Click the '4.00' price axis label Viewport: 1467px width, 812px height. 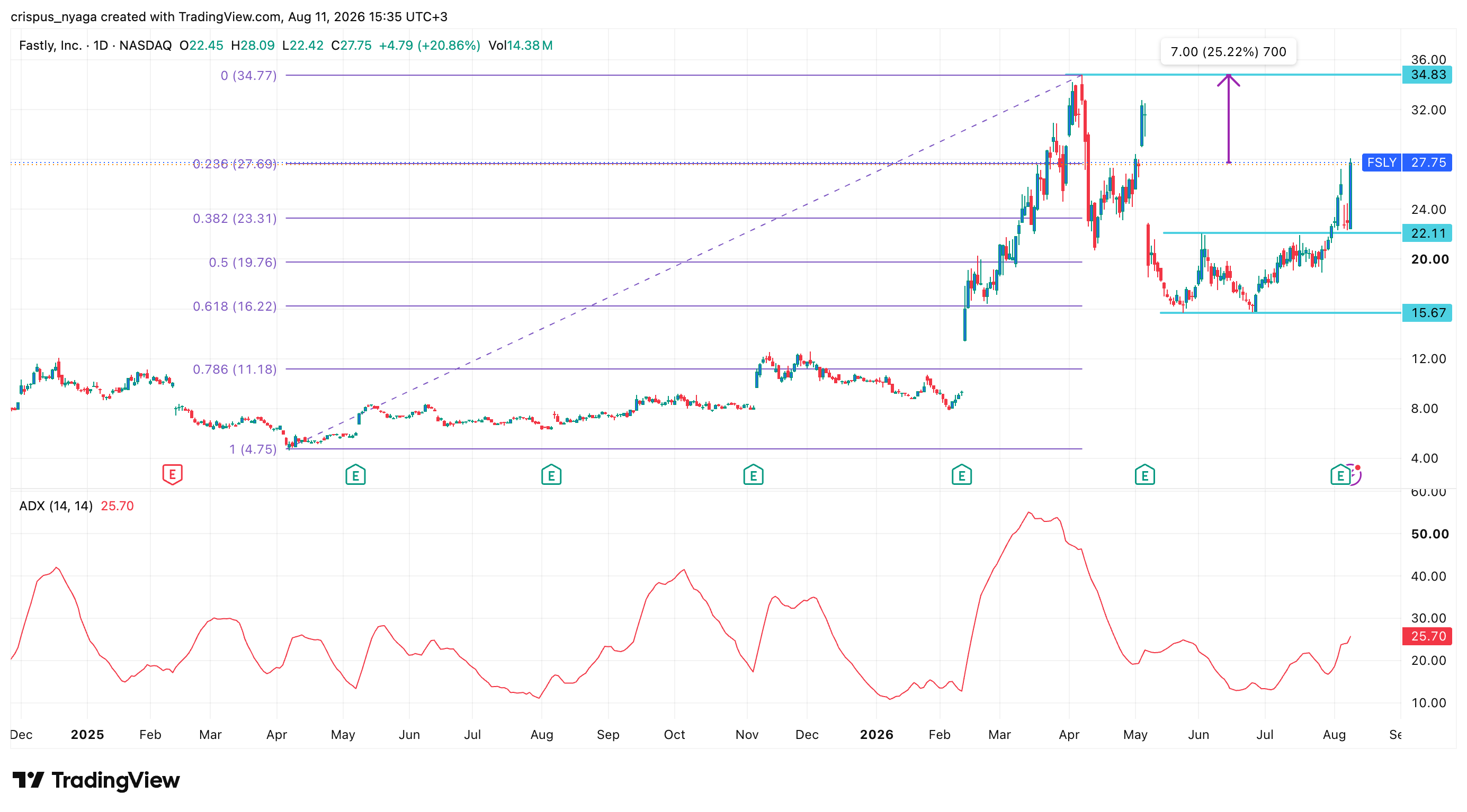point(1424,458)
